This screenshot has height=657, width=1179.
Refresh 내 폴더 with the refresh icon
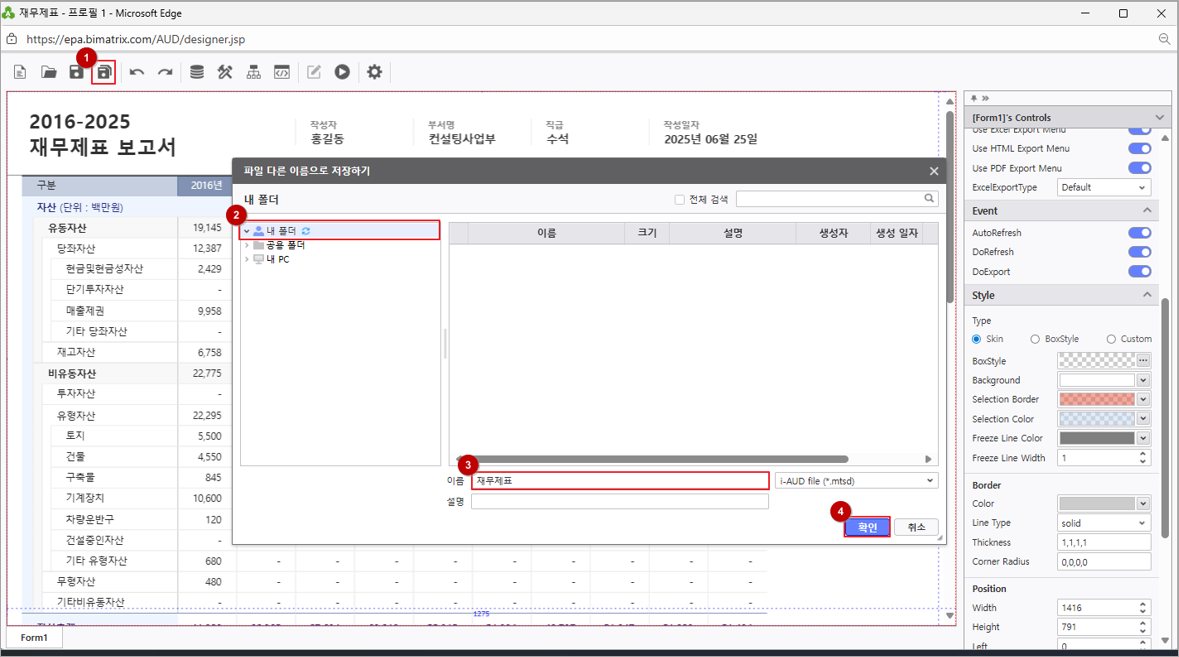point(306,231)
